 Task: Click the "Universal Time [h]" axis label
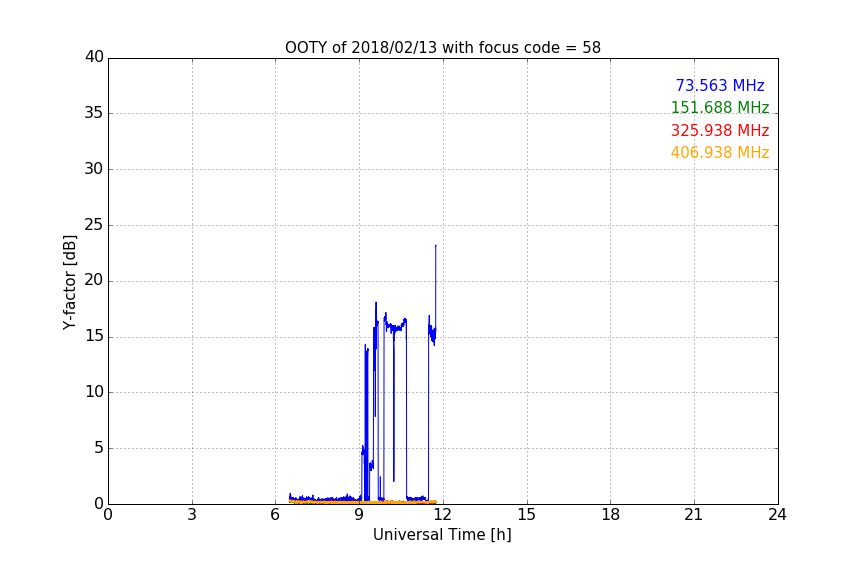click(442, 535)
